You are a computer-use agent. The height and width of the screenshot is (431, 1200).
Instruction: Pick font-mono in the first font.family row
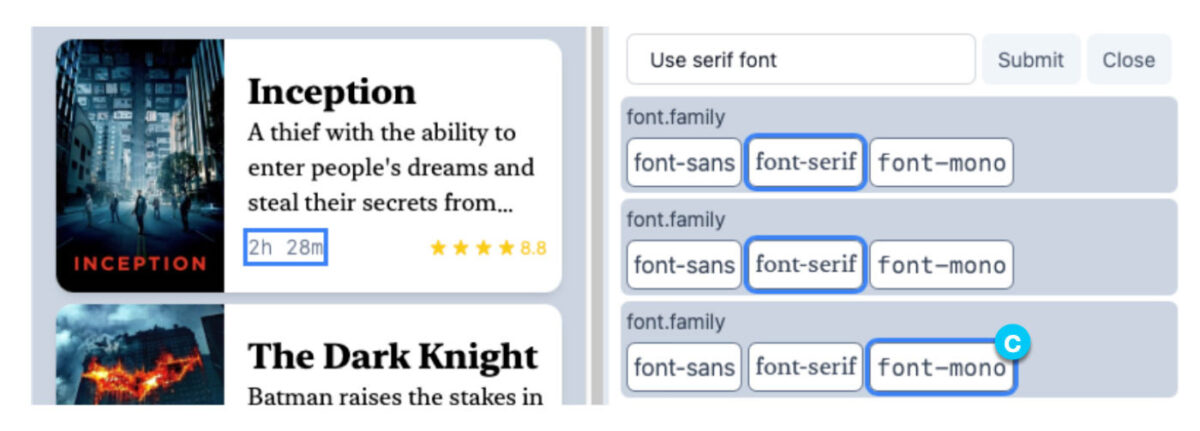pos(941,162)
